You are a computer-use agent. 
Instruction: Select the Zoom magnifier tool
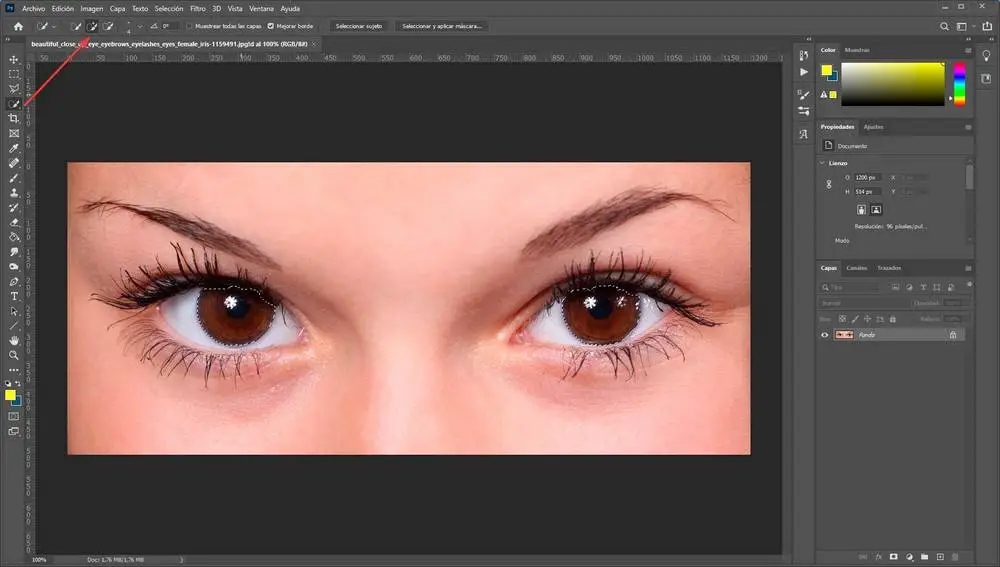tap(14, 355)
